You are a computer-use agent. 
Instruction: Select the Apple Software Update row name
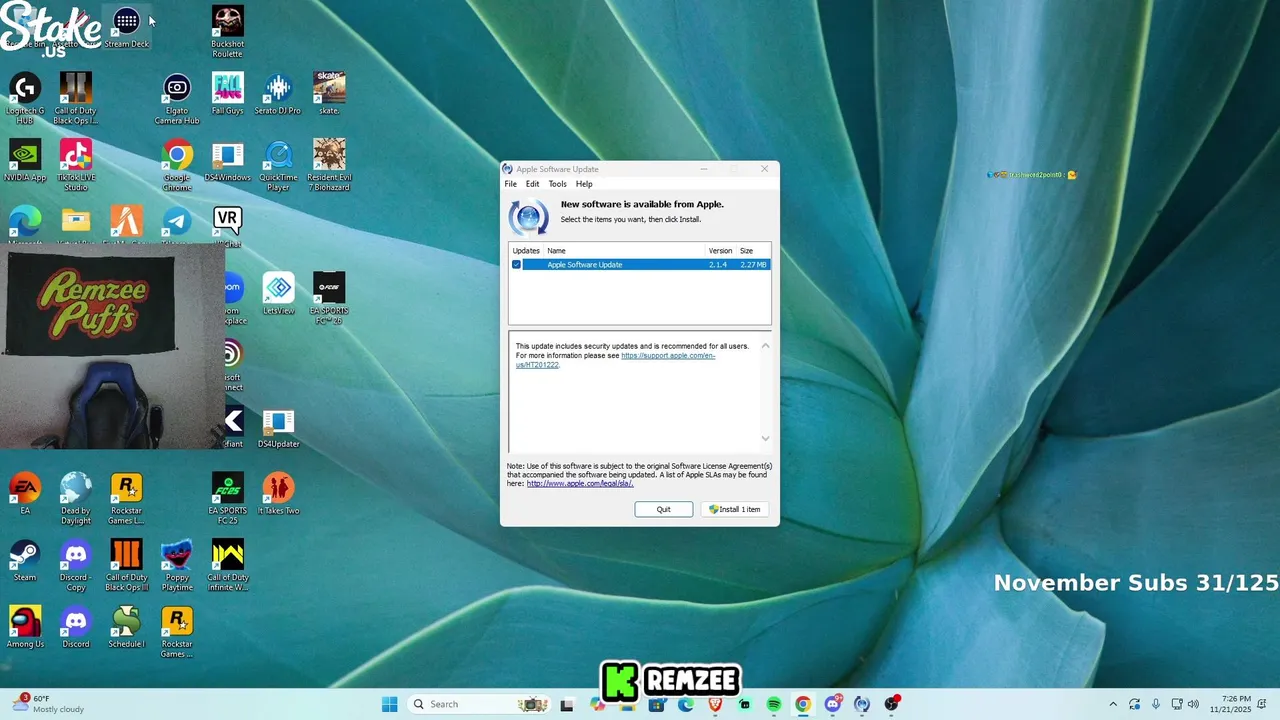coord(585,265)
